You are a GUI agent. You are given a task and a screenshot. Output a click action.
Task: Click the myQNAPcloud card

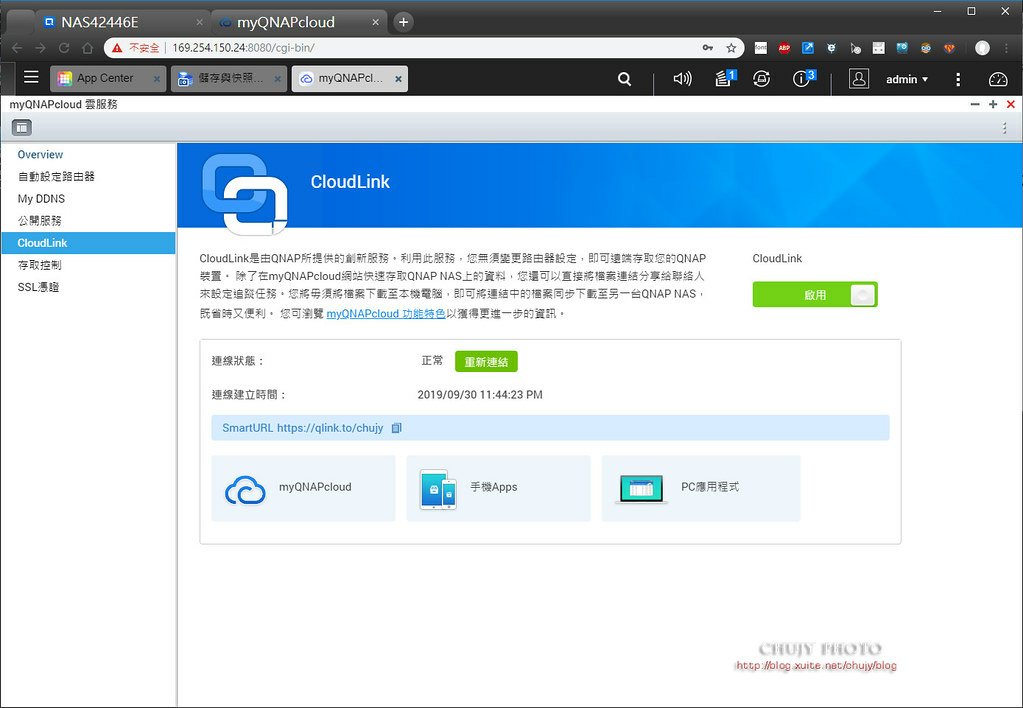click(x=303, y=488)
